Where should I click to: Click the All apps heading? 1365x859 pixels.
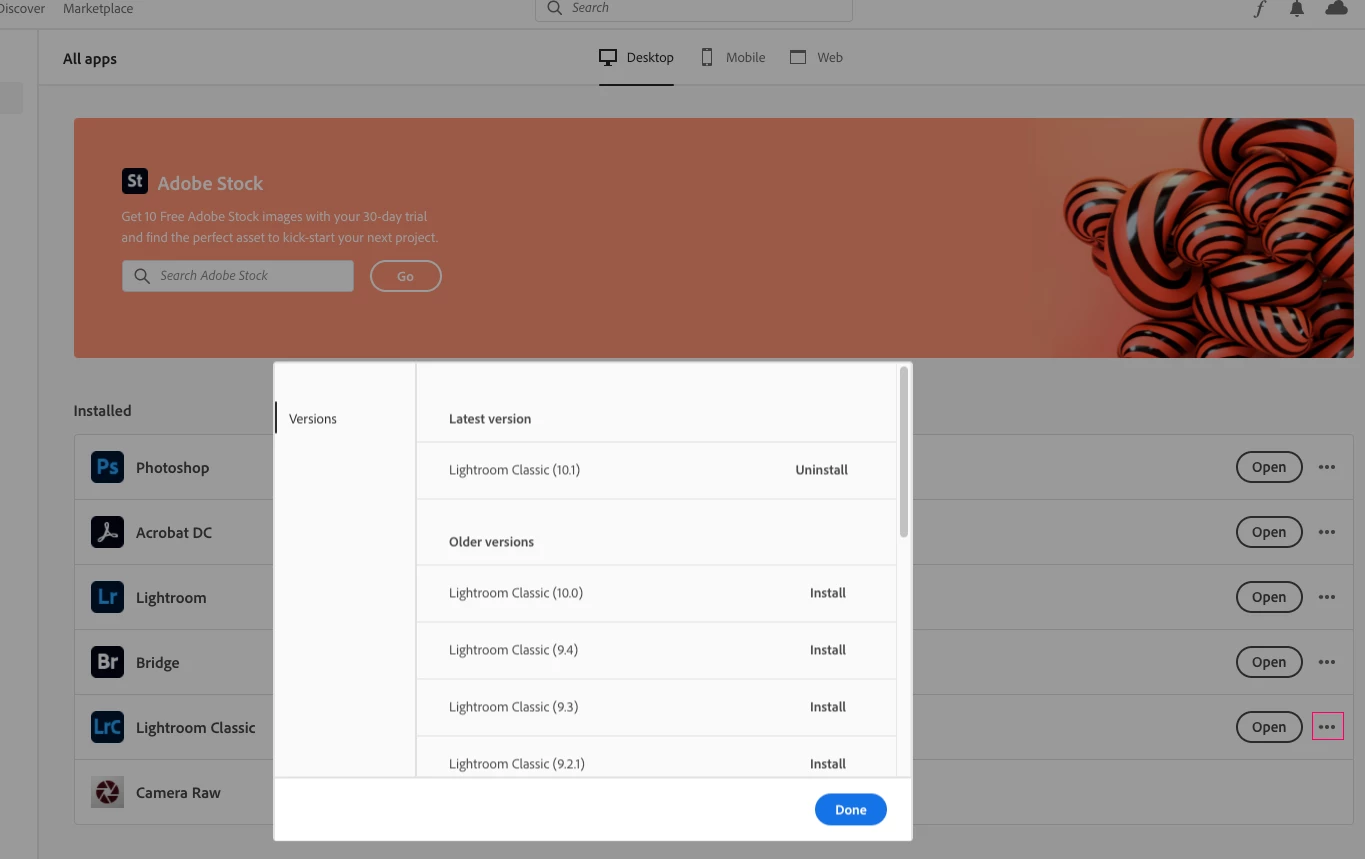90,59
